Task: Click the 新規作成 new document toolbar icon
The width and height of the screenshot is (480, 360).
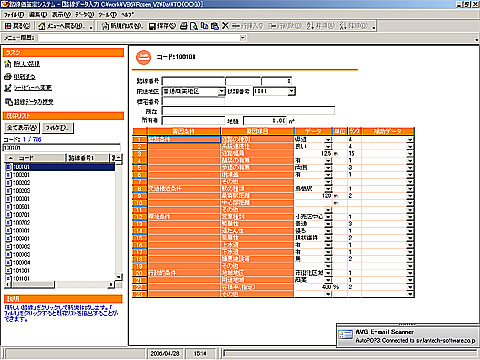Action: tap(105, 26)
